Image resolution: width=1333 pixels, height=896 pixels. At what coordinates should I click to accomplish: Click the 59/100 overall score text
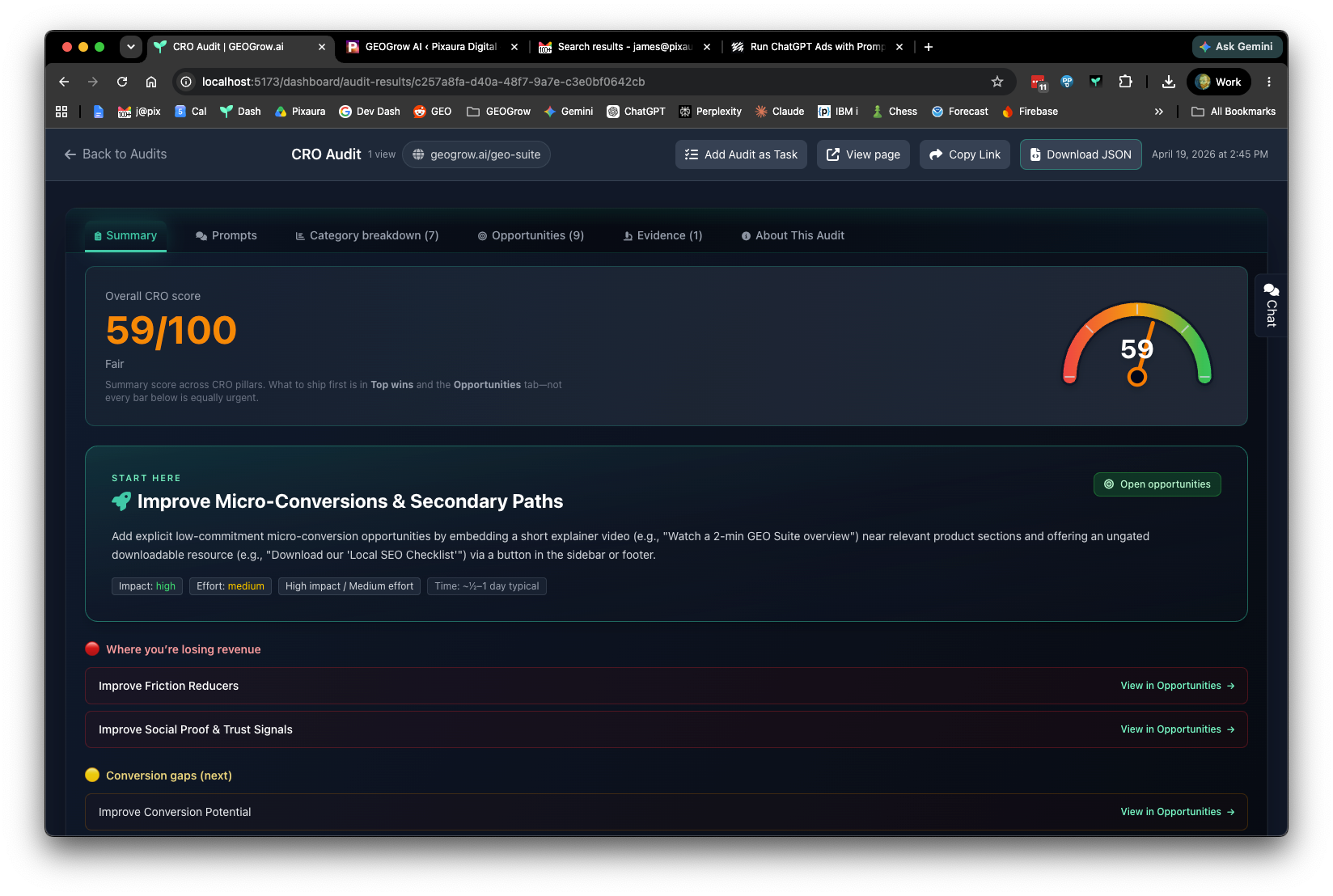[x=171, y=331]
